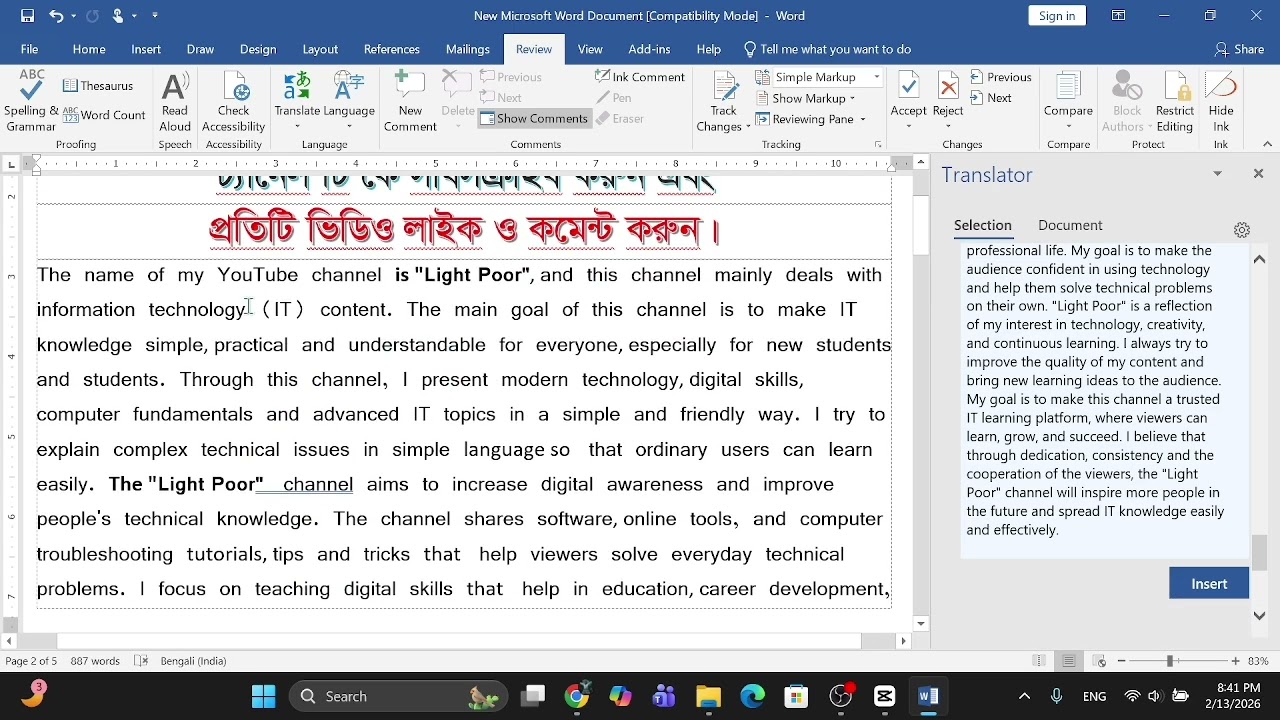Add a New Comment
The height and width of the screenshot is (720, 1280).
410,101
